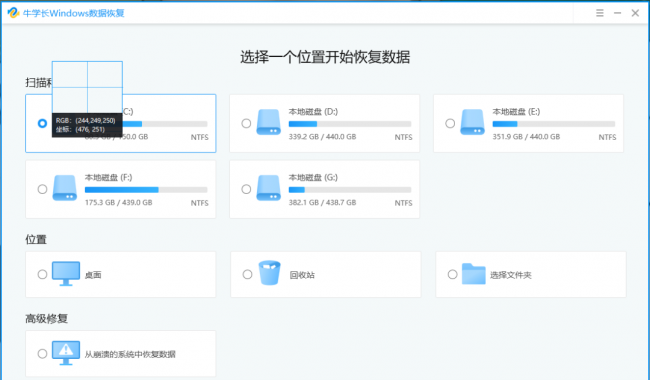This screenshot has width=650, height=380.
Task: Click the 175.3 GB / 439.0 GB text
Action: click(118, 203)
